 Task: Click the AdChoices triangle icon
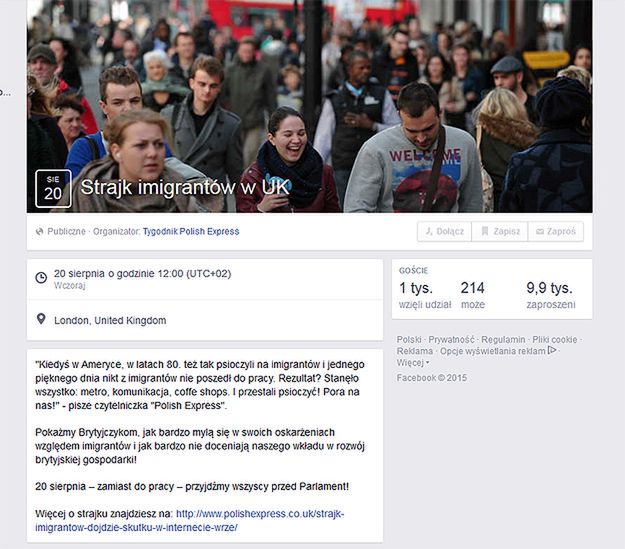click(552, 351)
